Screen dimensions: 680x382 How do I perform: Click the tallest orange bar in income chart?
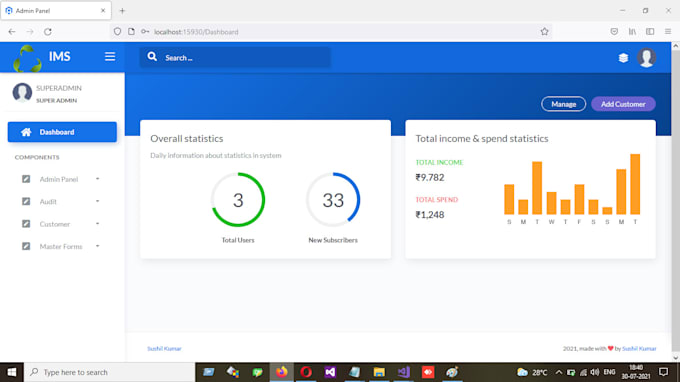635,184
